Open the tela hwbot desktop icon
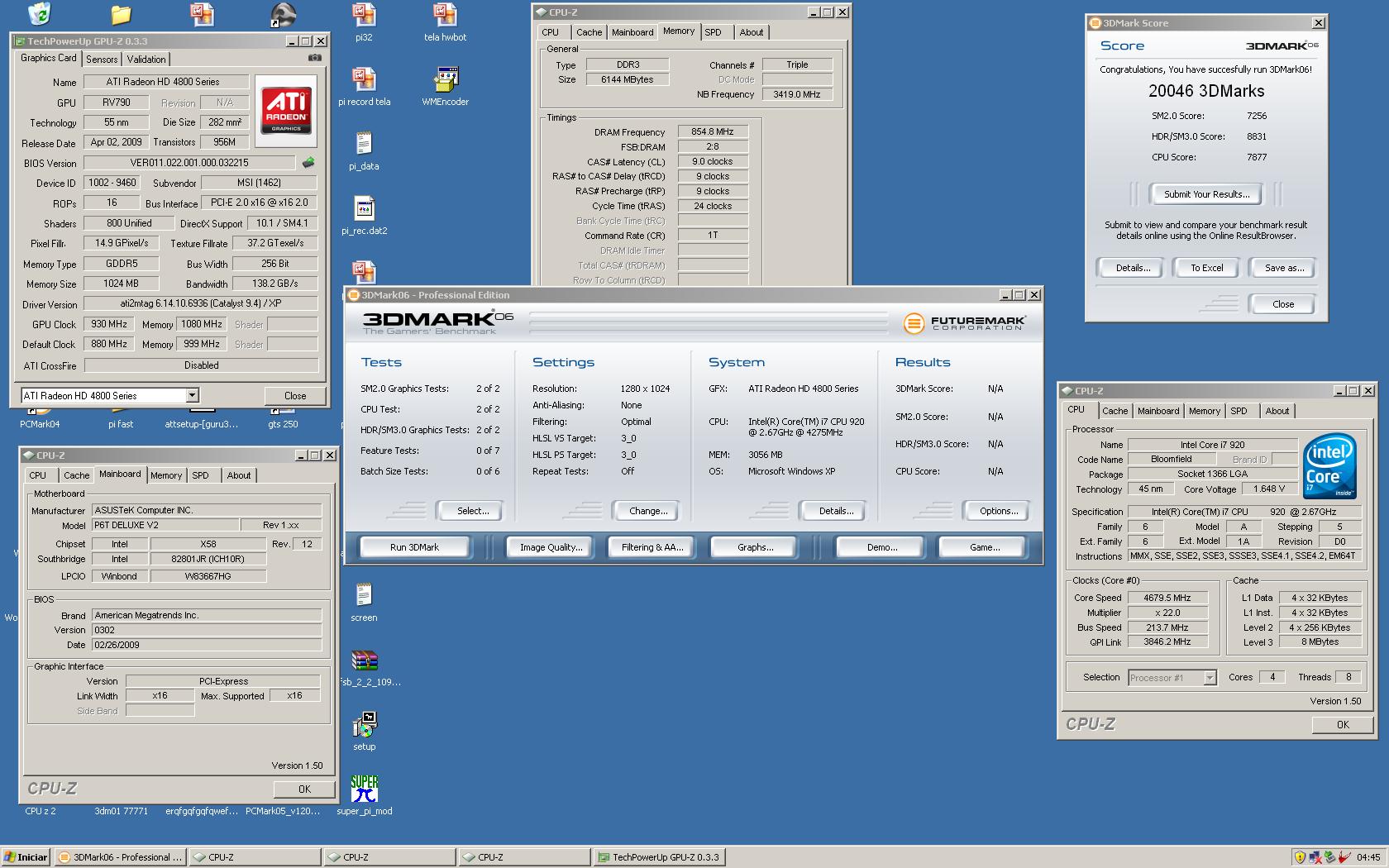The image size is (1389, 868). (445, 21)
